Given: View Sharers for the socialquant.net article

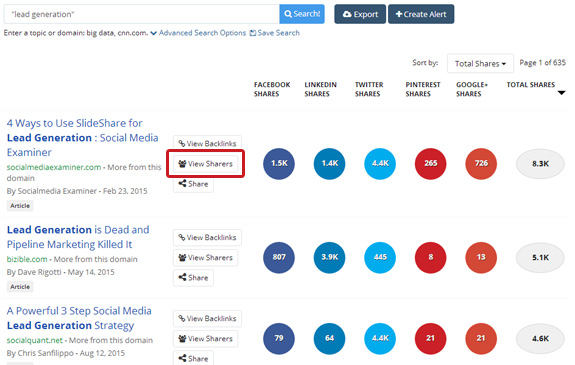Looking at the screenshot, I should pyautogui.click(x=205, y=339).
